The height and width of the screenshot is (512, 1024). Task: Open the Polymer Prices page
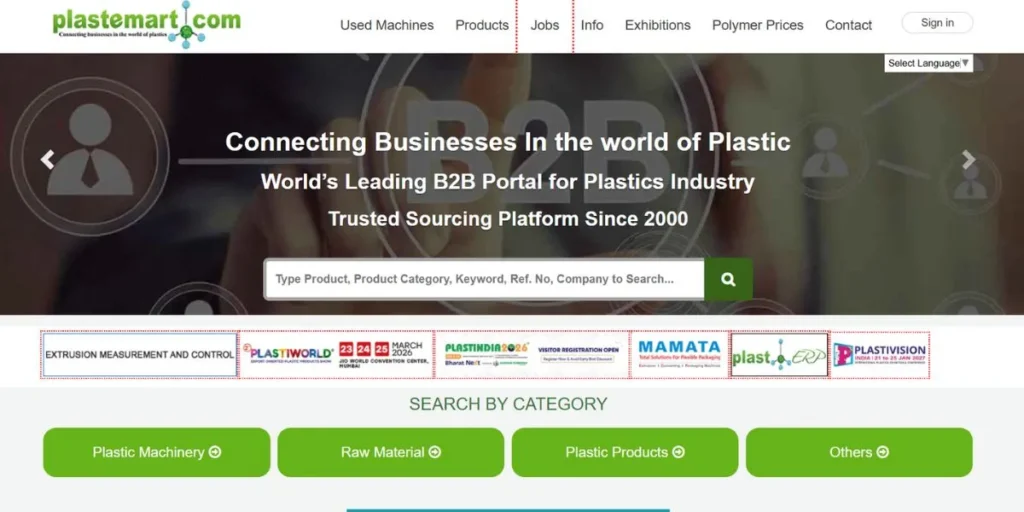(x=758, y=25)
